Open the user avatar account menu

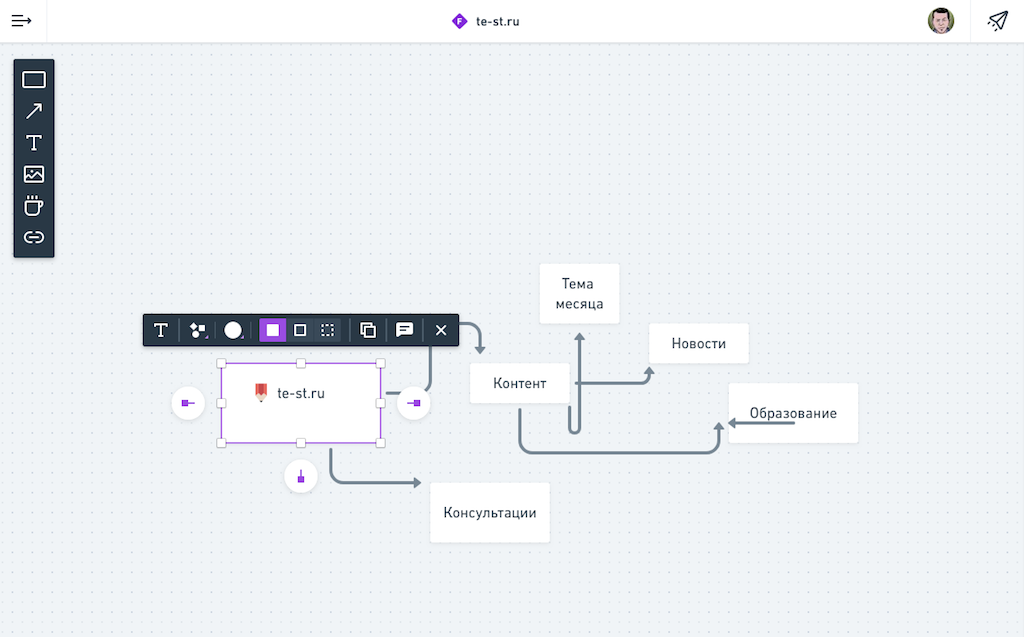940,21
